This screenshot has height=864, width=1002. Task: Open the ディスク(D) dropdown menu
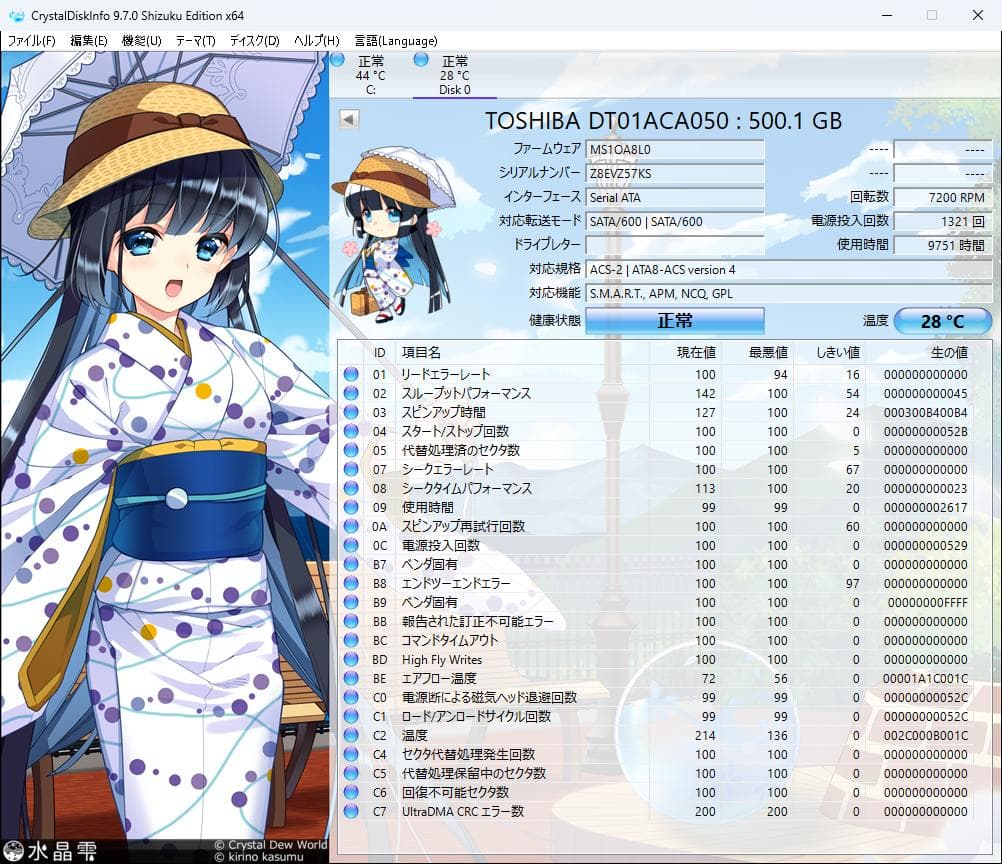254,41
